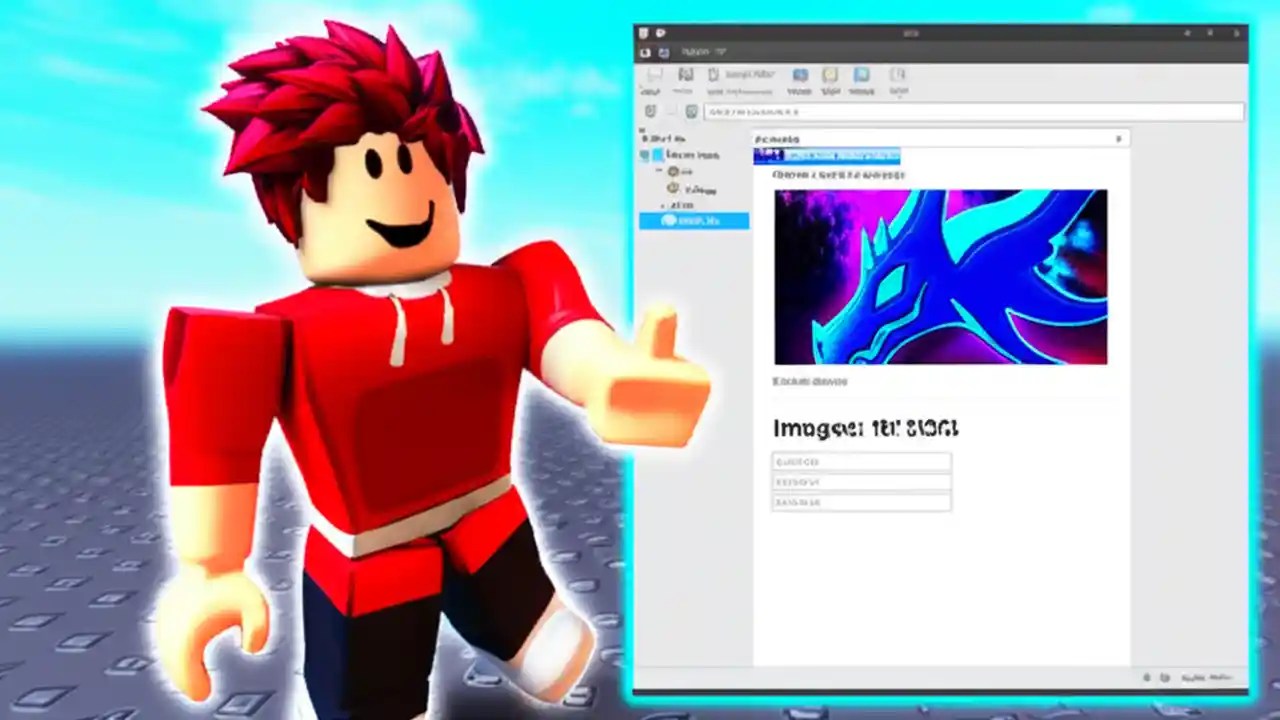The height and width of the screenshot is (720, 1280).
Task: Click the dragon artwork thumbnail
Action: (940, 276)
